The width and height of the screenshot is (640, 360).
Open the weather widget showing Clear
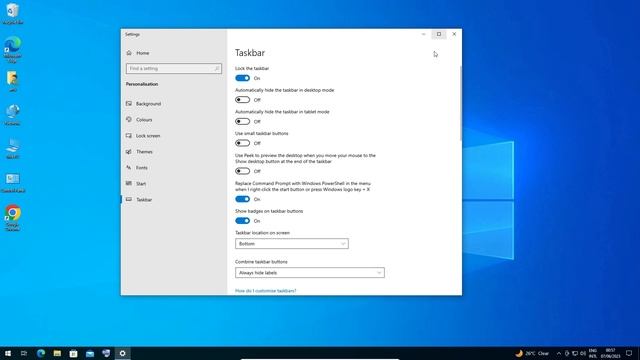(x=532, y=353)
